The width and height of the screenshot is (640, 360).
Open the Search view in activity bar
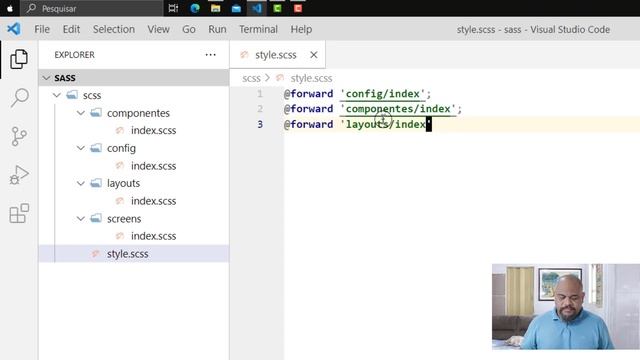(19, 98)
